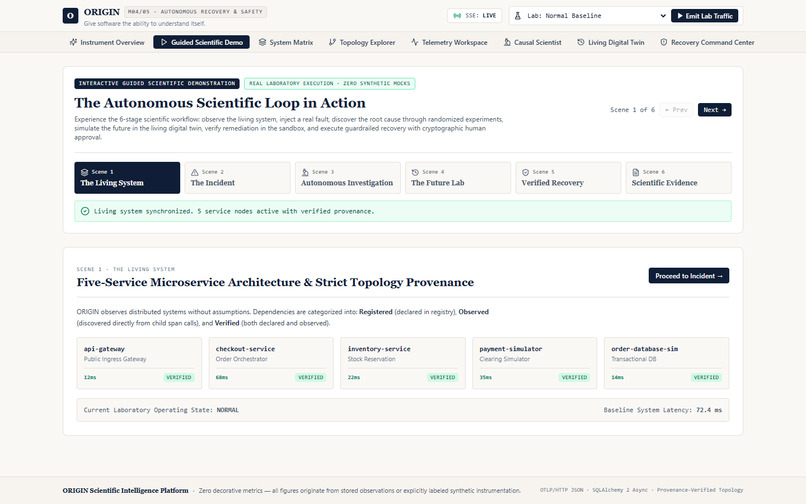Viewport: 806px width, 504px height.
Task: Click the order-database-sim VERIFIED badge
Action: [706, 377]
